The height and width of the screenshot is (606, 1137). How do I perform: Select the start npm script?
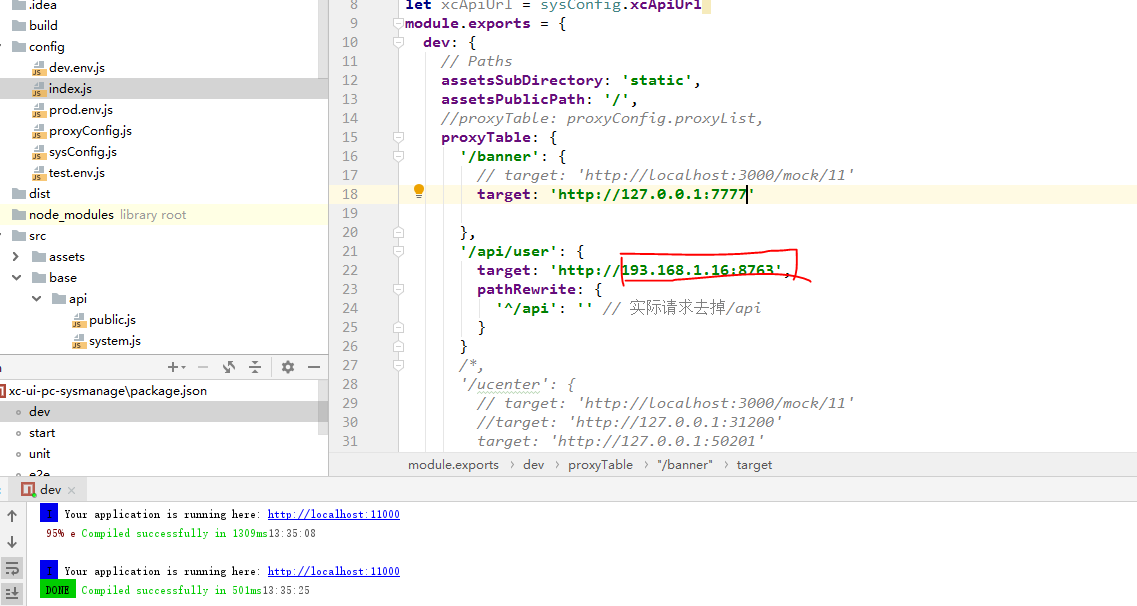[41, 433]
